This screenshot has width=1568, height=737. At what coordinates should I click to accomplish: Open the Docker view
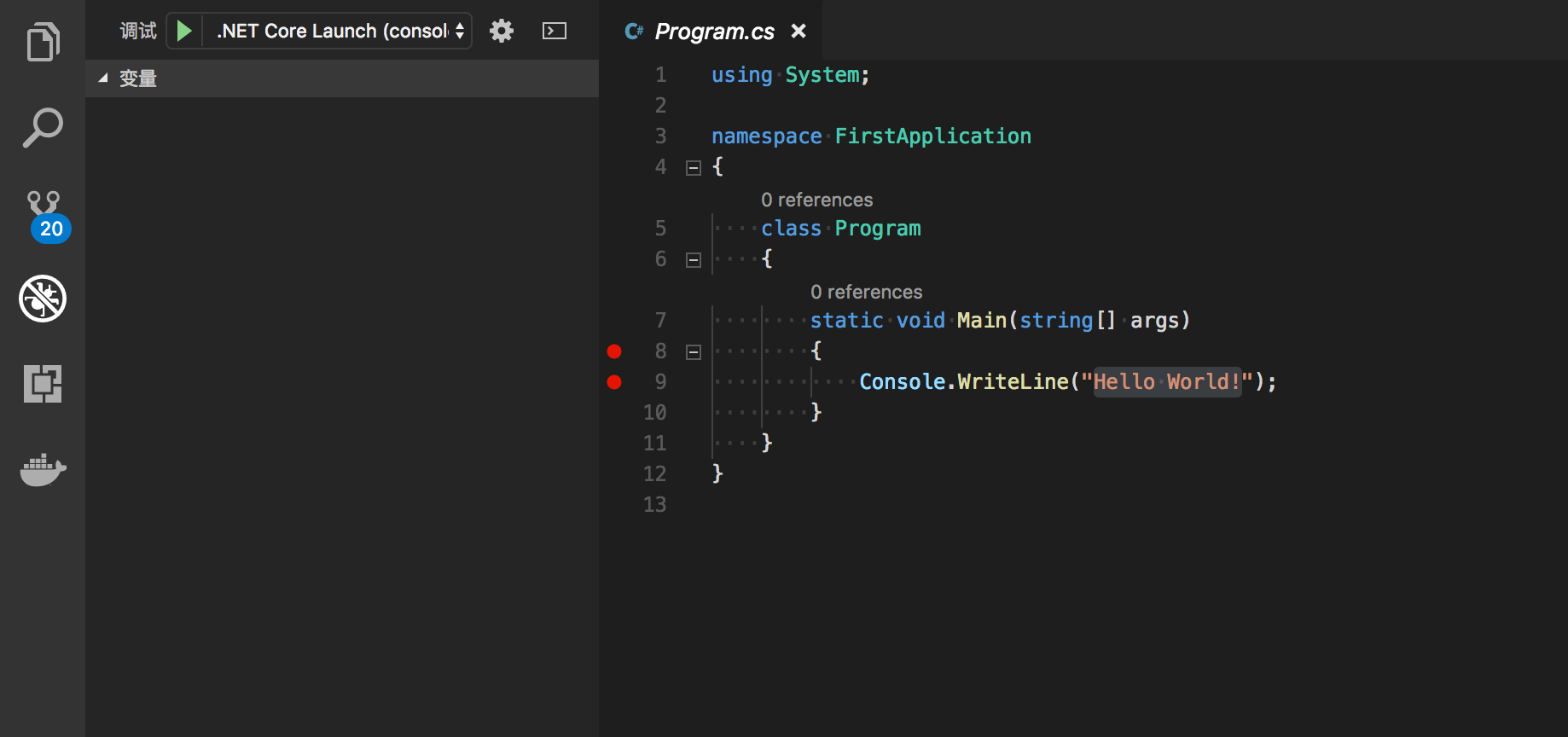[x=43, y=469]
